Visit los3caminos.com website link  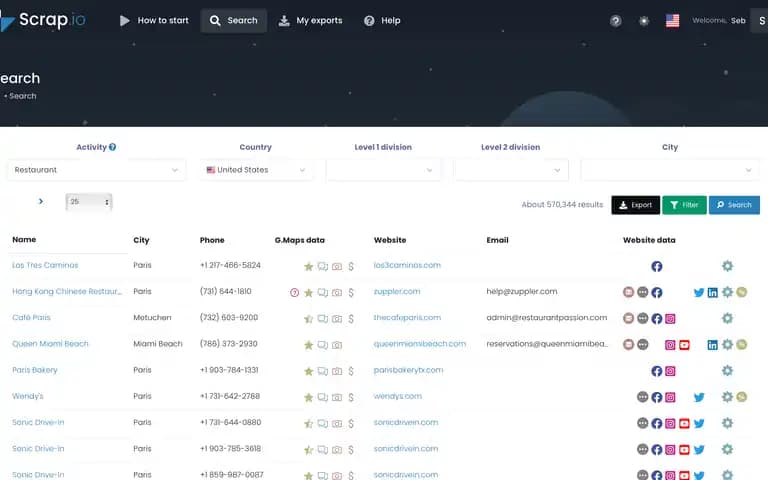pos(407,265)
